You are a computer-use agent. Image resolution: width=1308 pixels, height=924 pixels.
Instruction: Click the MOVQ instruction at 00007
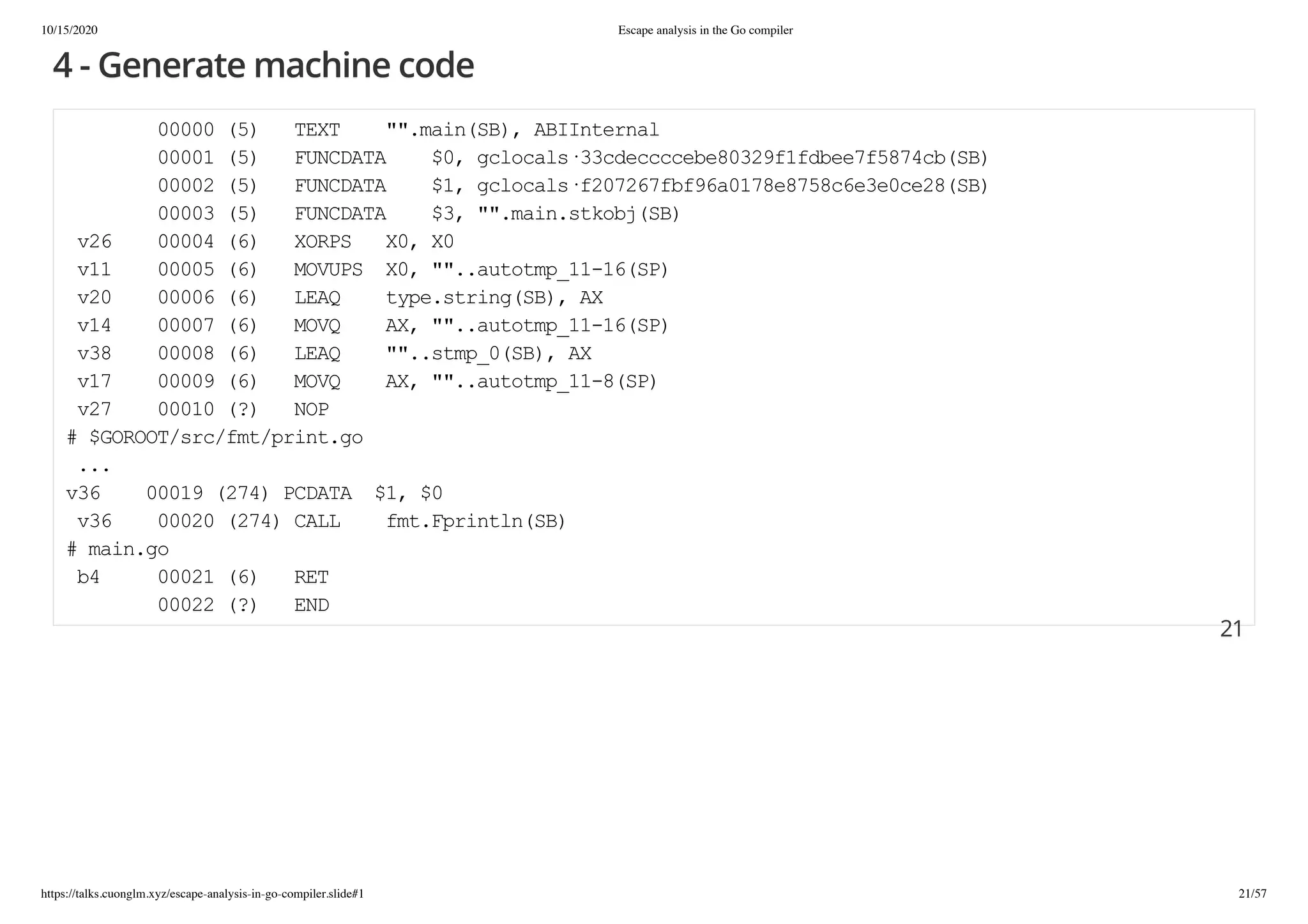point(317,326)
